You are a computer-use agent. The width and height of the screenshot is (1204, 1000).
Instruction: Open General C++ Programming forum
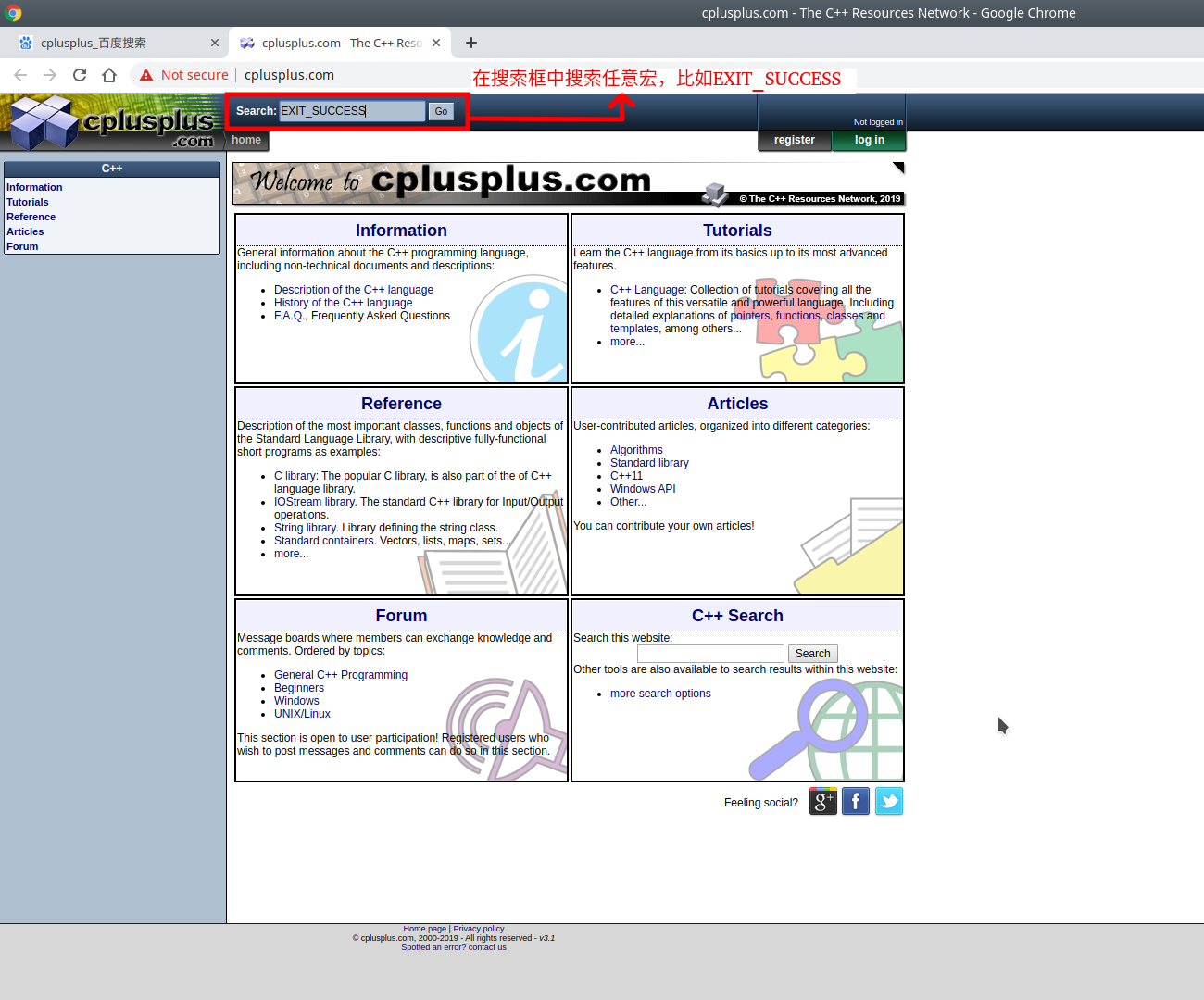[341, 675]
